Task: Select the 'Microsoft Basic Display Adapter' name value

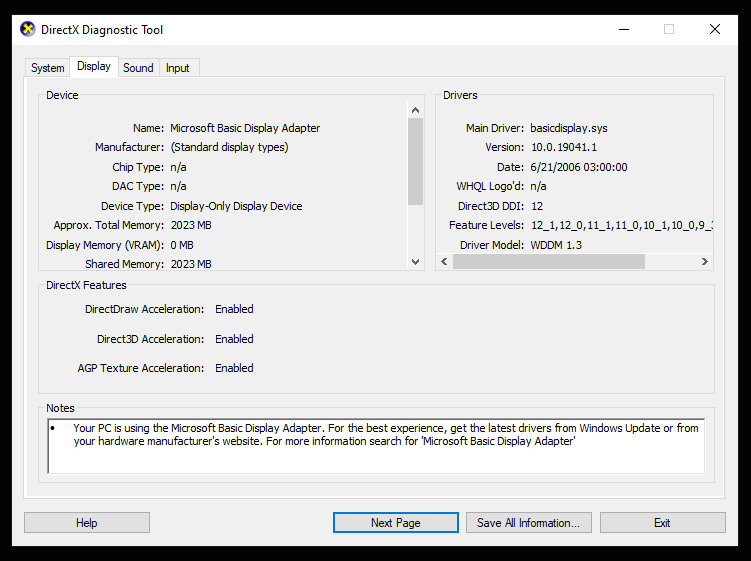Action: click(x=245, y=128)
